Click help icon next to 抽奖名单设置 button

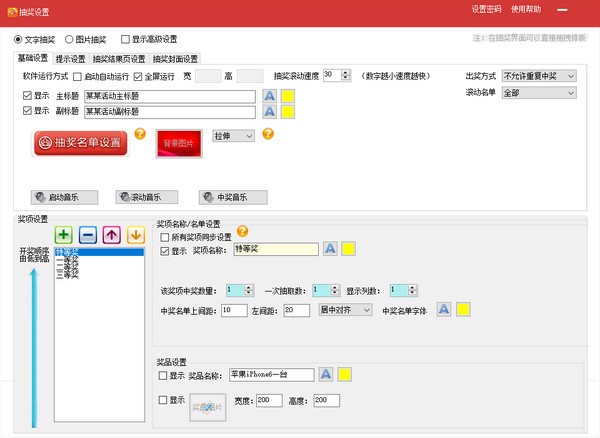click(140, 133)
